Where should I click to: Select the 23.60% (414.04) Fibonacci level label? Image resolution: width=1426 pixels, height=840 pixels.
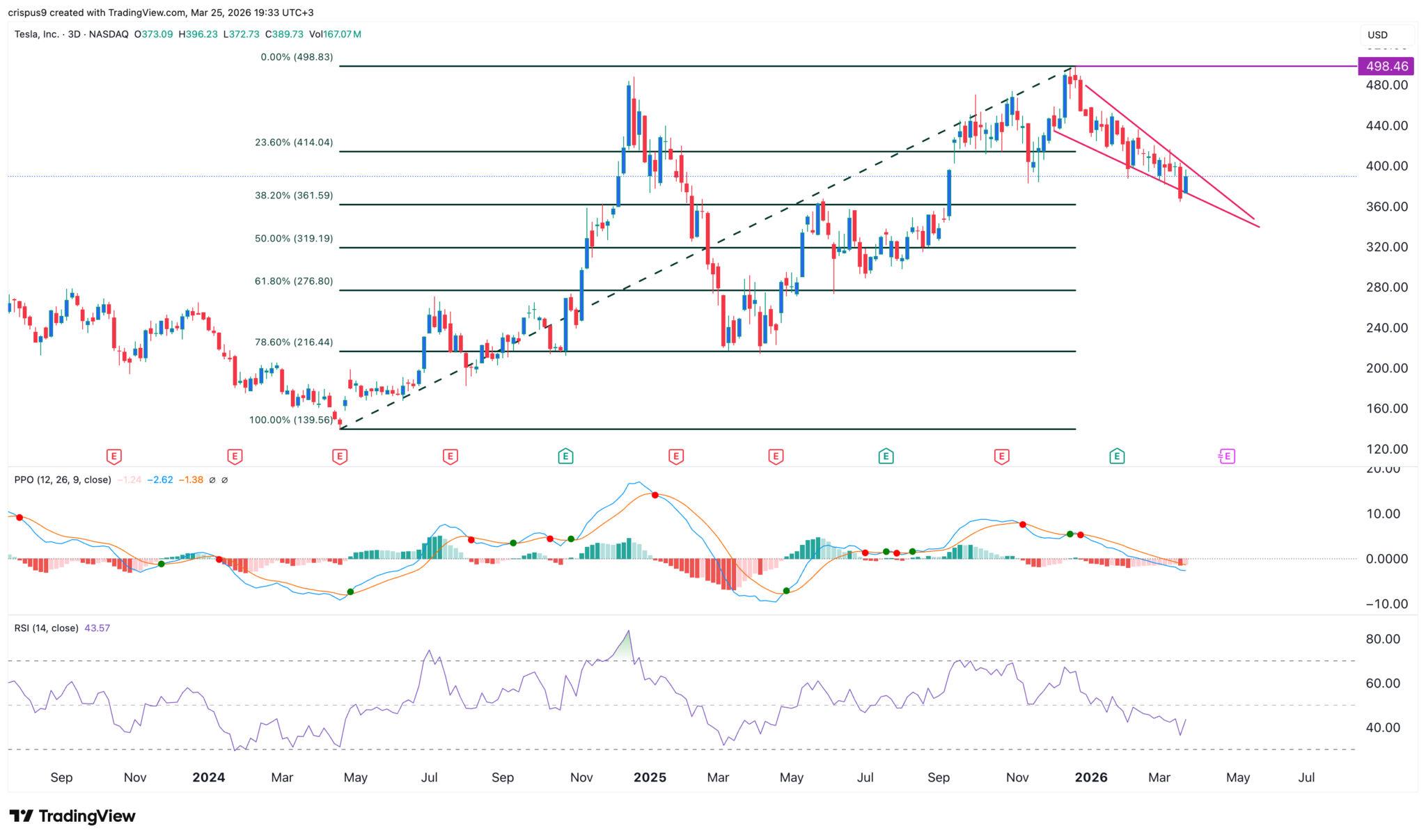click(x=294, y=142)
